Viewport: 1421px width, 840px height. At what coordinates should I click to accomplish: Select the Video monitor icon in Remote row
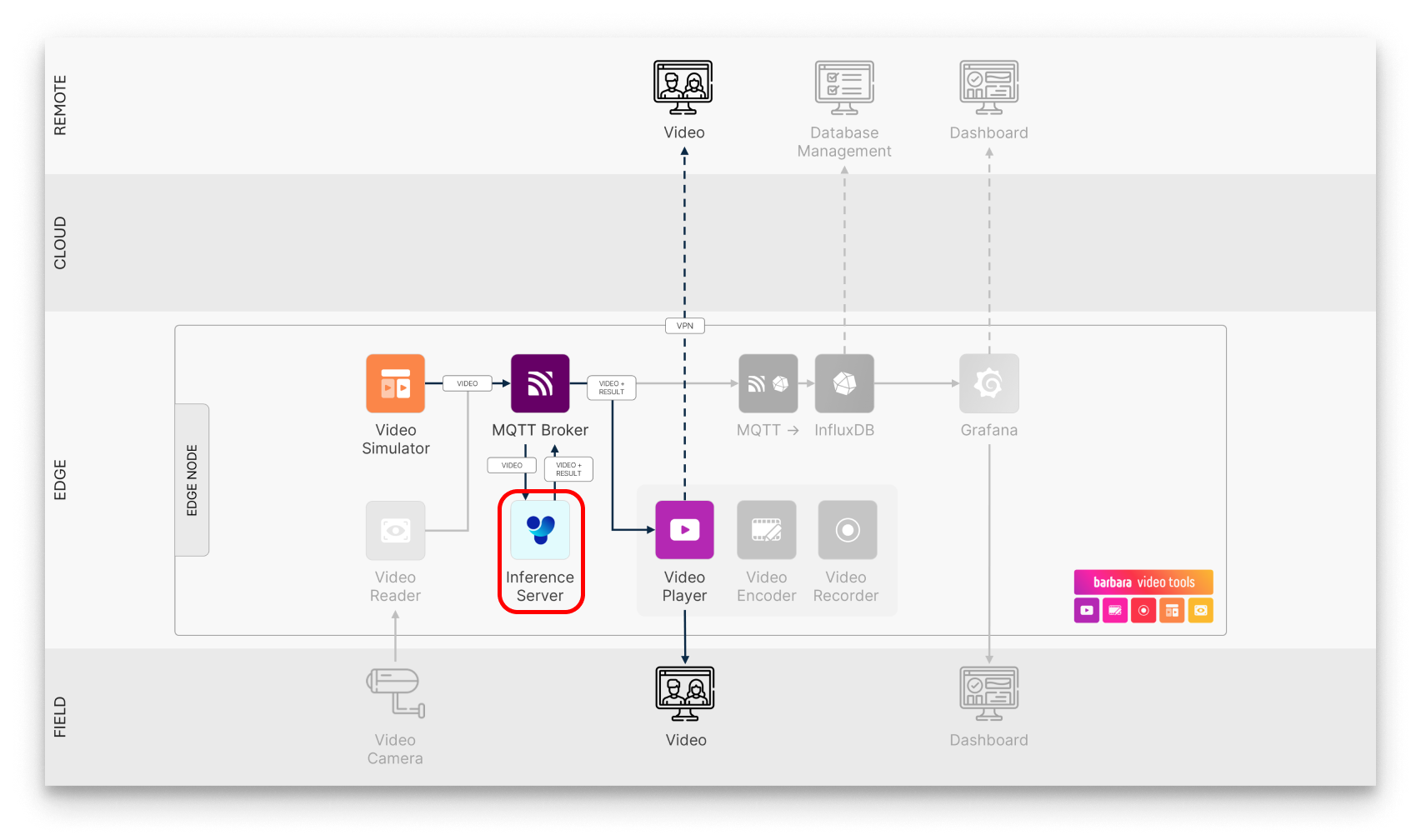[683, 86]
